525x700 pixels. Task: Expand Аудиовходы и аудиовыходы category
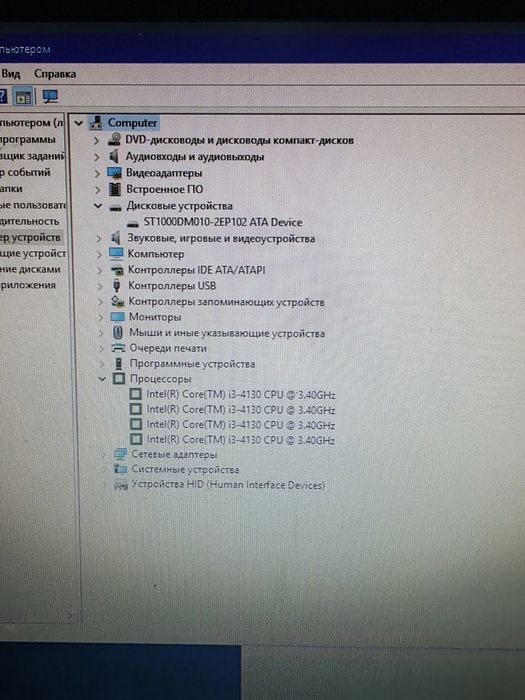(x=96, y=157)
